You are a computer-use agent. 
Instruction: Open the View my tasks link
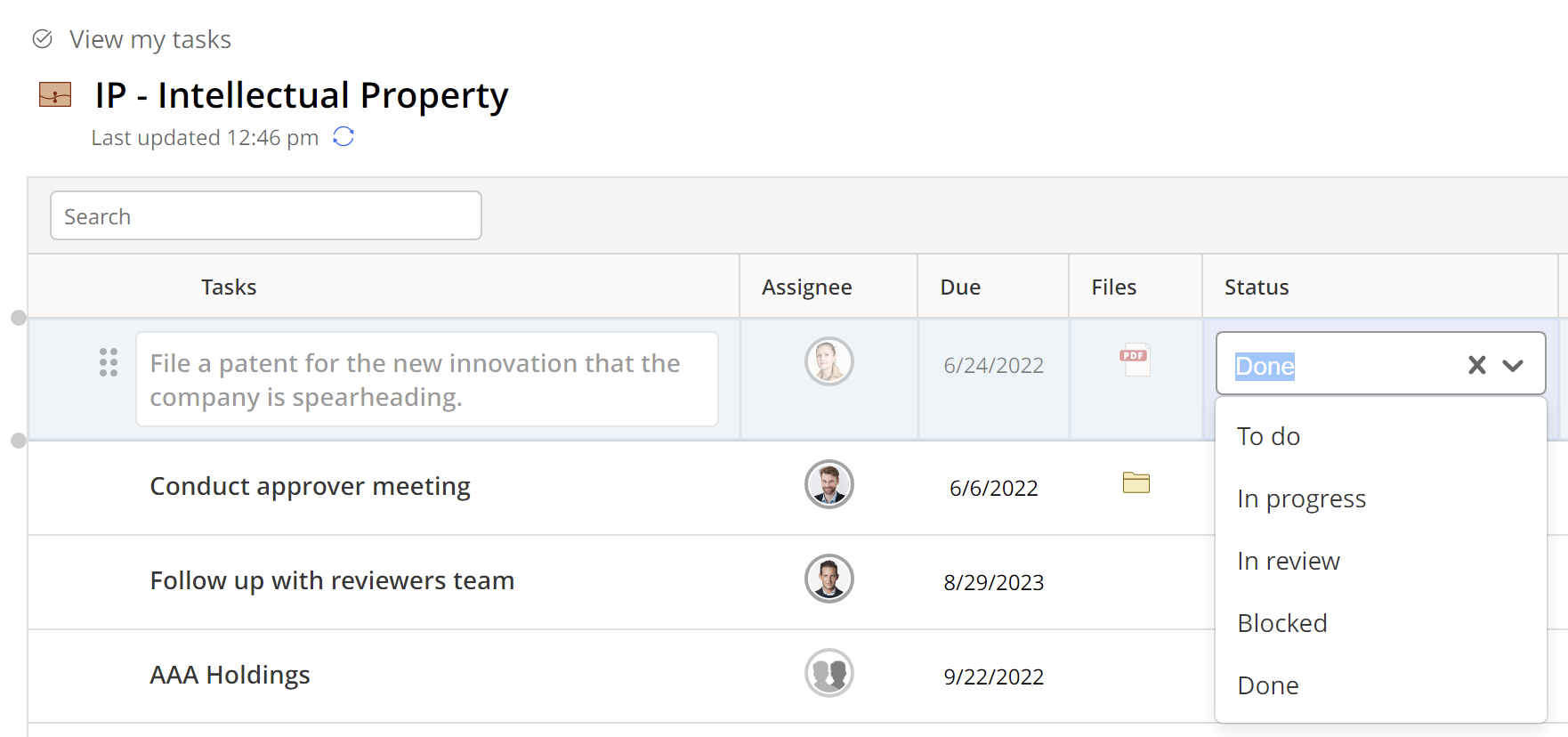click(150, 39)
